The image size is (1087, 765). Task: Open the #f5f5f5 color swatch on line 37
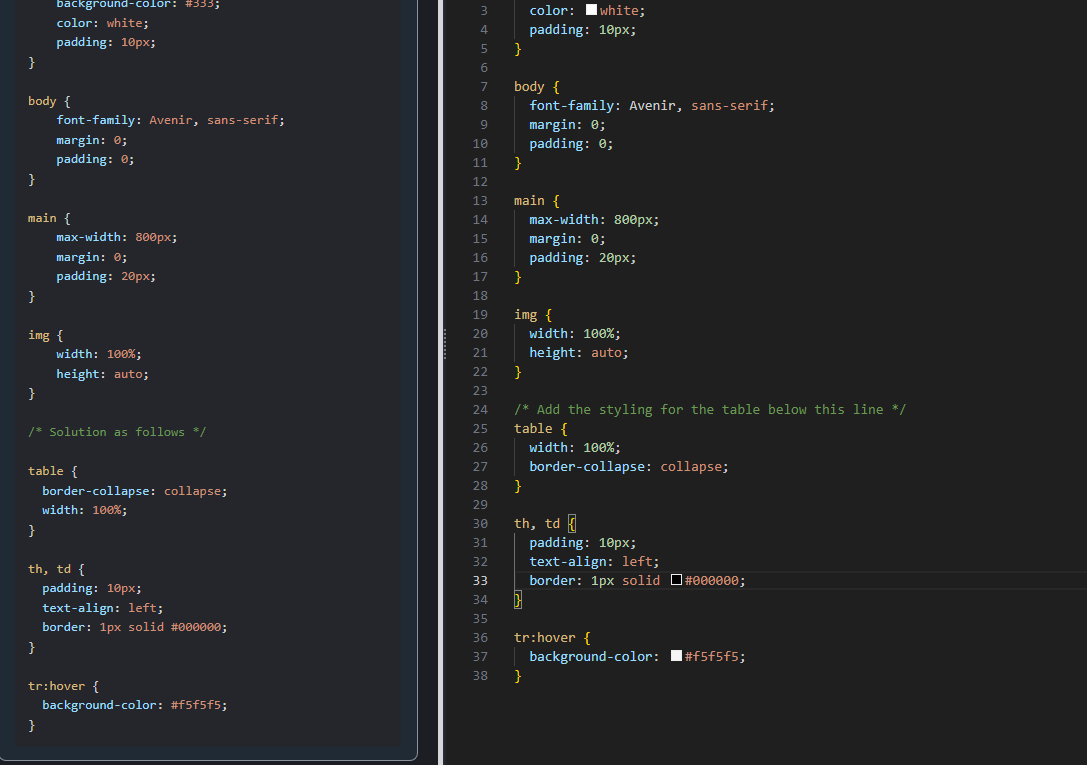point(677,656)
